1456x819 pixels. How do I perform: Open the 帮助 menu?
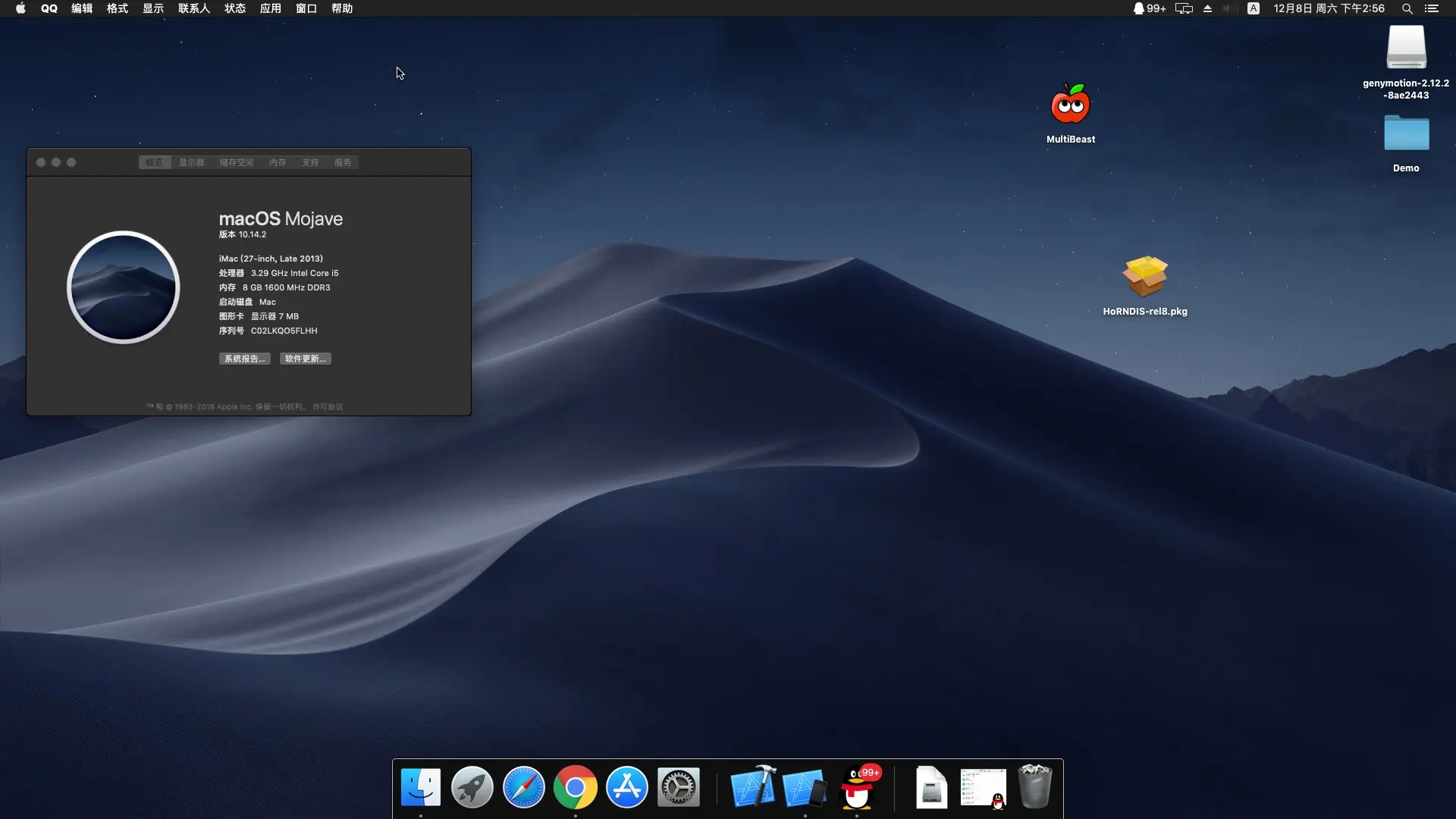[x=341, y=8]
